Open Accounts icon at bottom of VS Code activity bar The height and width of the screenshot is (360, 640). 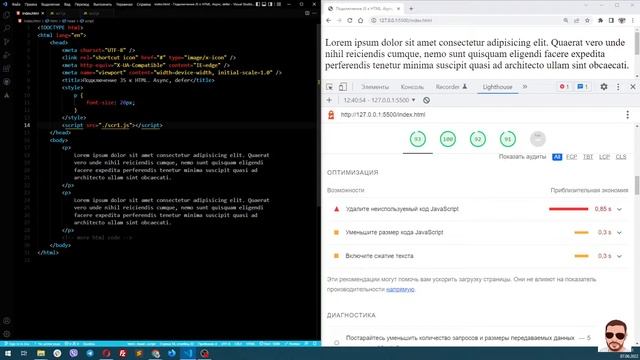coord(7,321)
